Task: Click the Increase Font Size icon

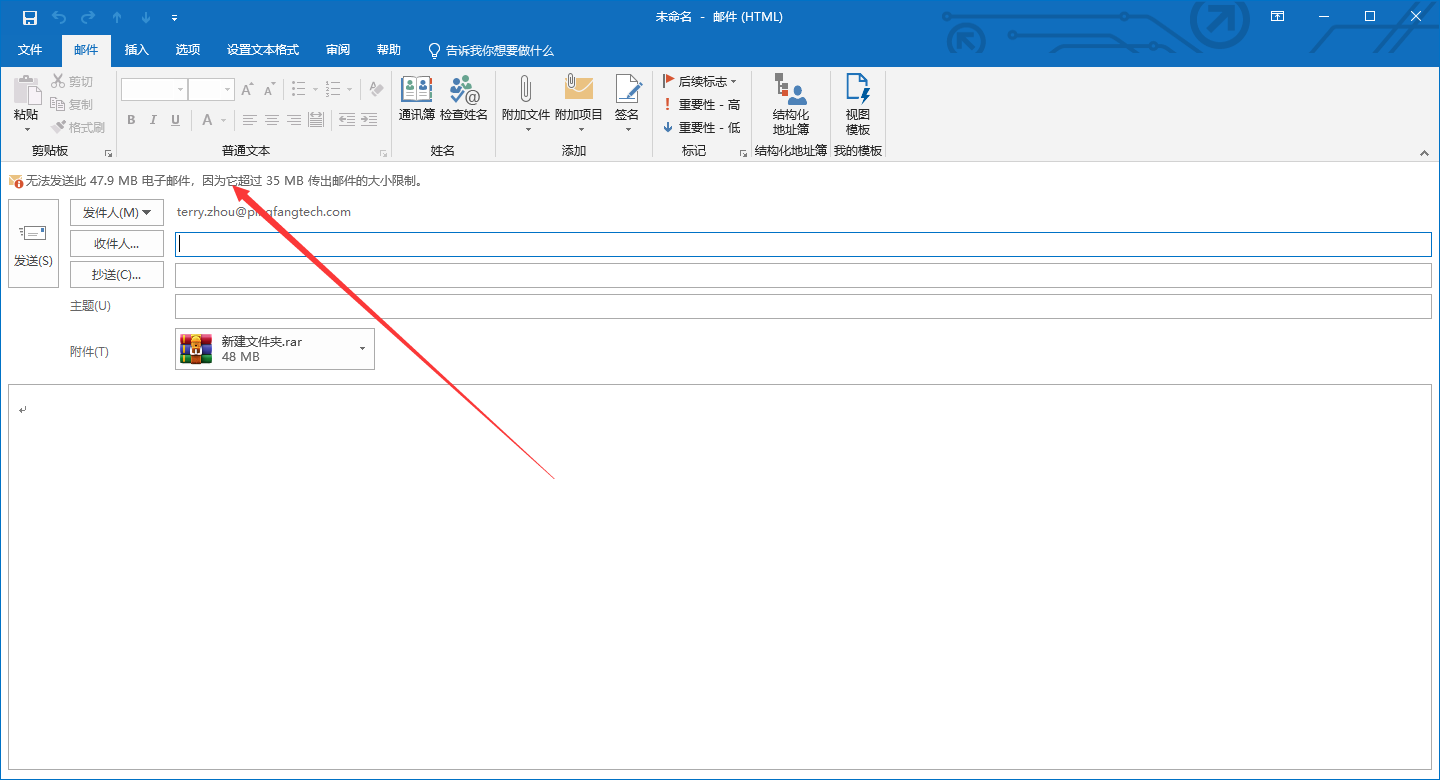Action: point(247,90)
